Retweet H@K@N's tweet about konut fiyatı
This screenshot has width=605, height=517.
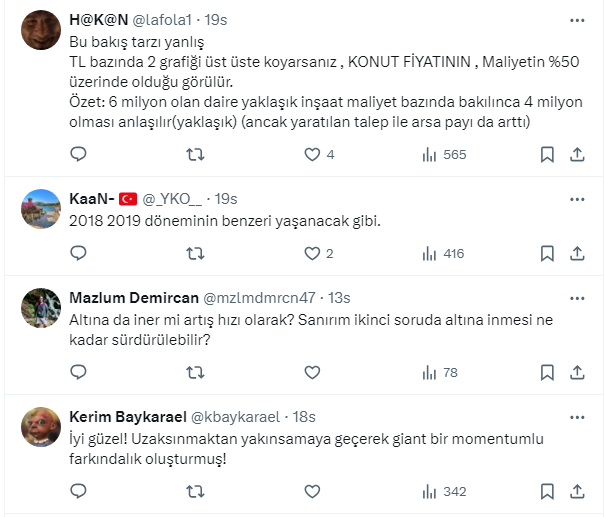click(x=196, y=155)
